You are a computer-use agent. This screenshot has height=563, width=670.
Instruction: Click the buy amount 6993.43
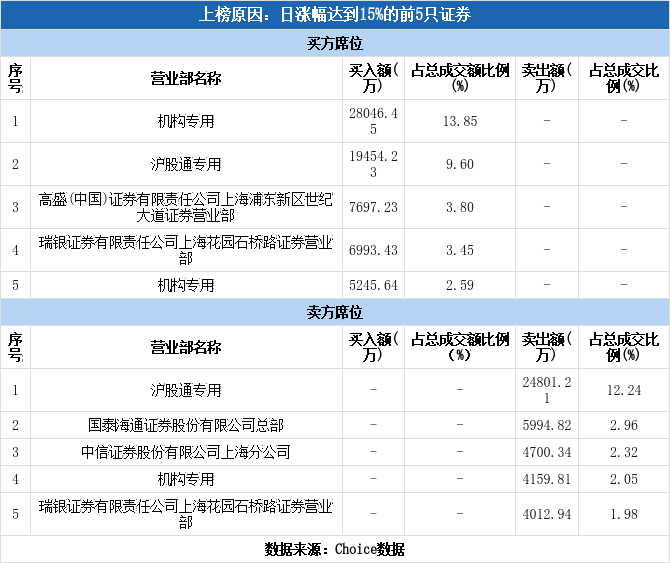click(373, 250)
